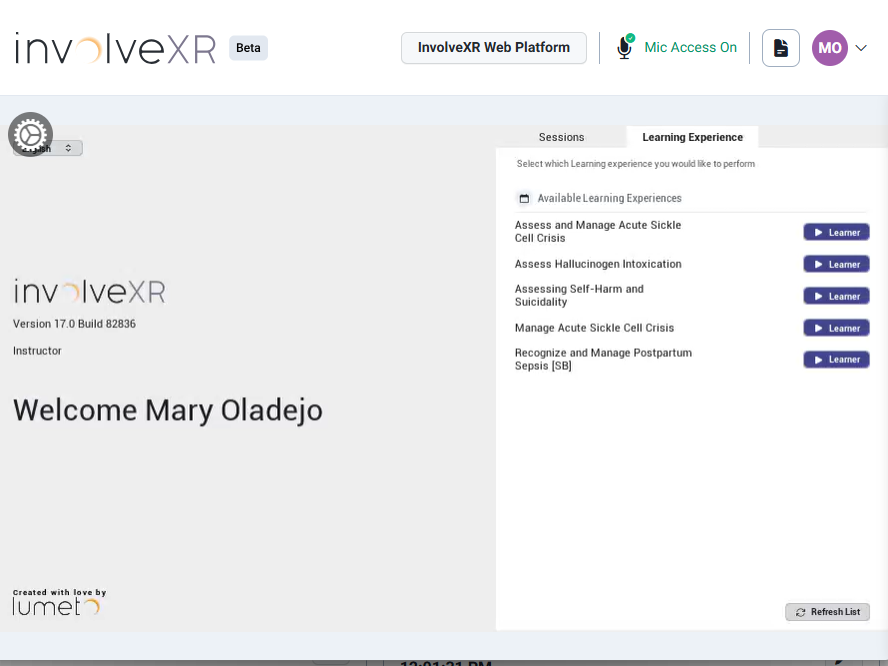
Task: Start Assess and Manage Acute Sickle Cell Crisis as Learner
Action: tap(836, 232)
